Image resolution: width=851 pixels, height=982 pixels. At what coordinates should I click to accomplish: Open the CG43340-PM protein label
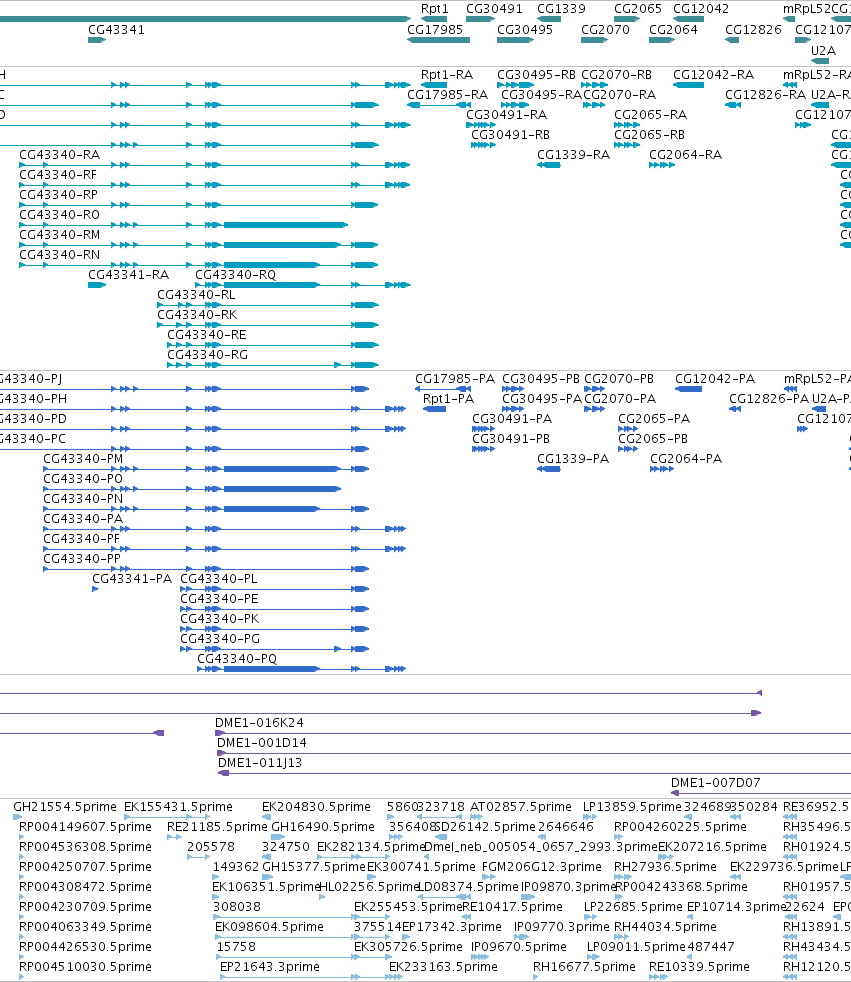(83, 459)
